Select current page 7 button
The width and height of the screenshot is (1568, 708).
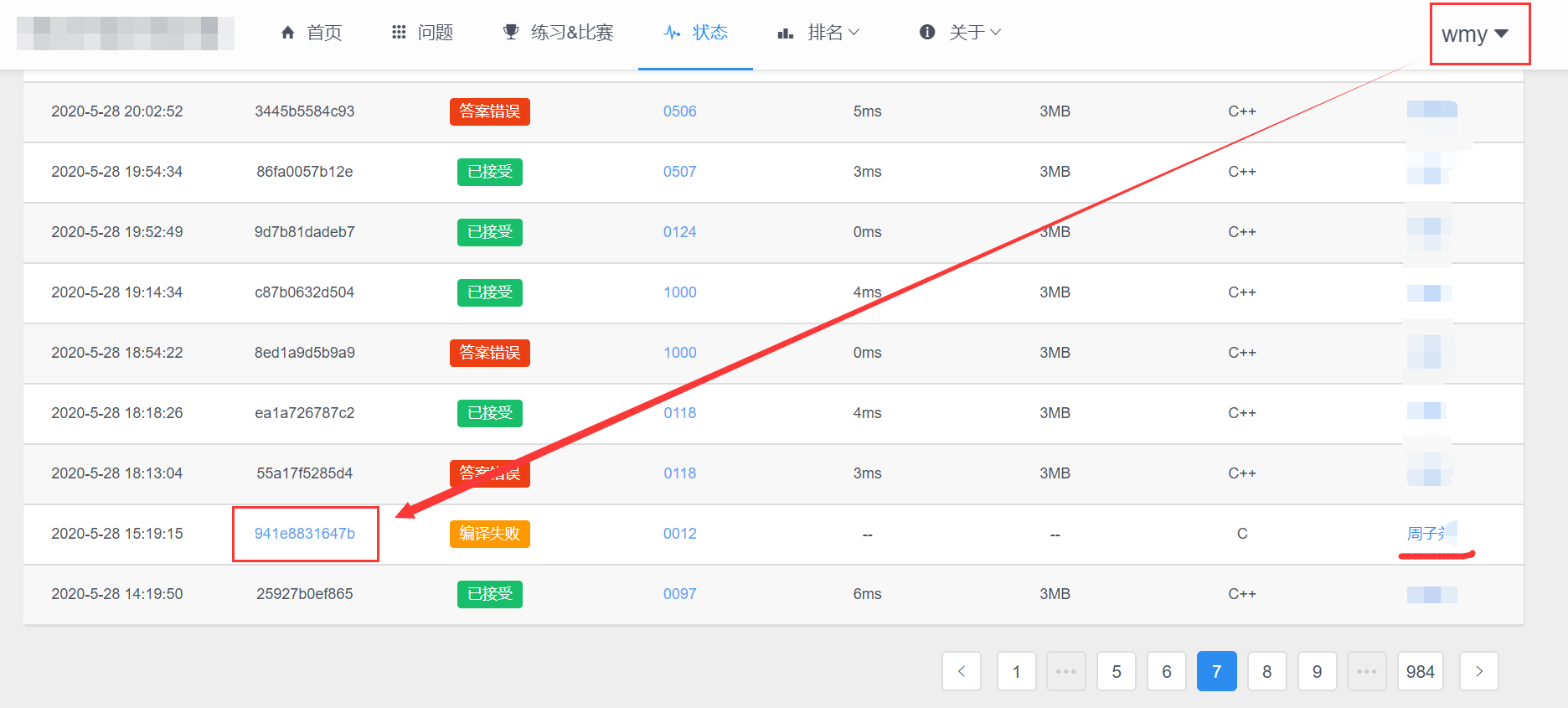[x=1217, y=671]
